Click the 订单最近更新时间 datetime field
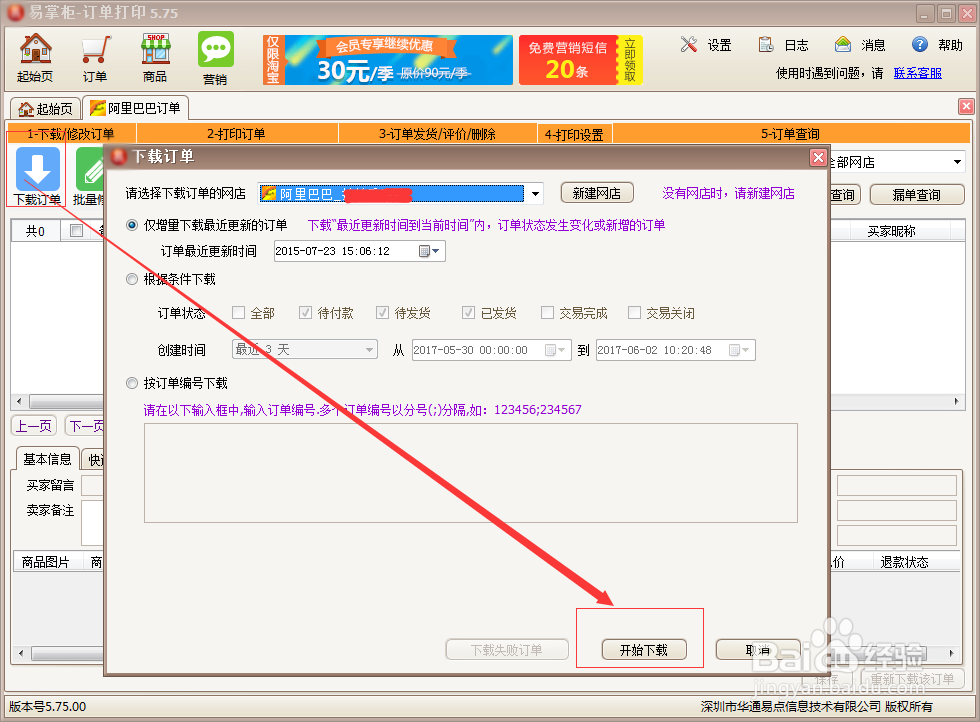The height and width of the screenshot is (722, 980). tap(359, 251)
